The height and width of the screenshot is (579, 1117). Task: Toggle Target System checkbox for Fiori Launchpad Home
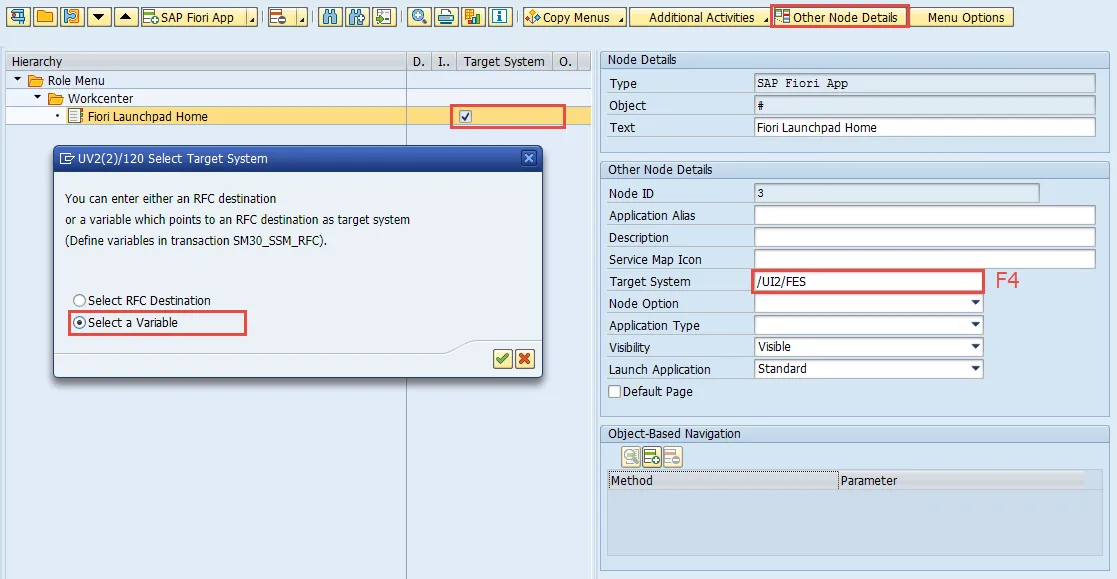point(465,117)
